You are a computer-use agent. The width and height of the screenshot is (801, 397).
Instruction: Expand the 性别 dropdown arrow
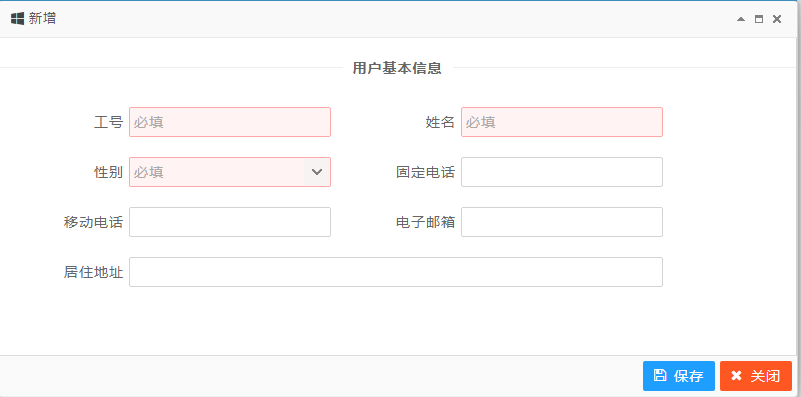317,172
